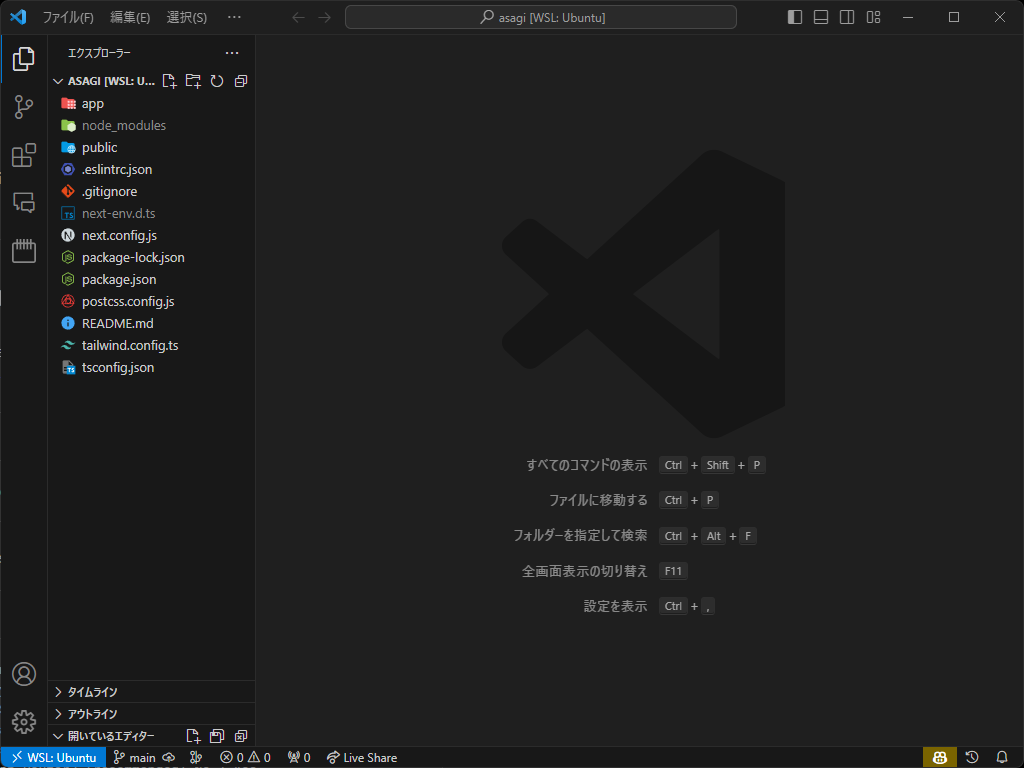Open the chat bubbles view in activity bar
Image resolution: width=1024 pixels, height=768 pixels.
pyautogui.click(x=24, y=203)
